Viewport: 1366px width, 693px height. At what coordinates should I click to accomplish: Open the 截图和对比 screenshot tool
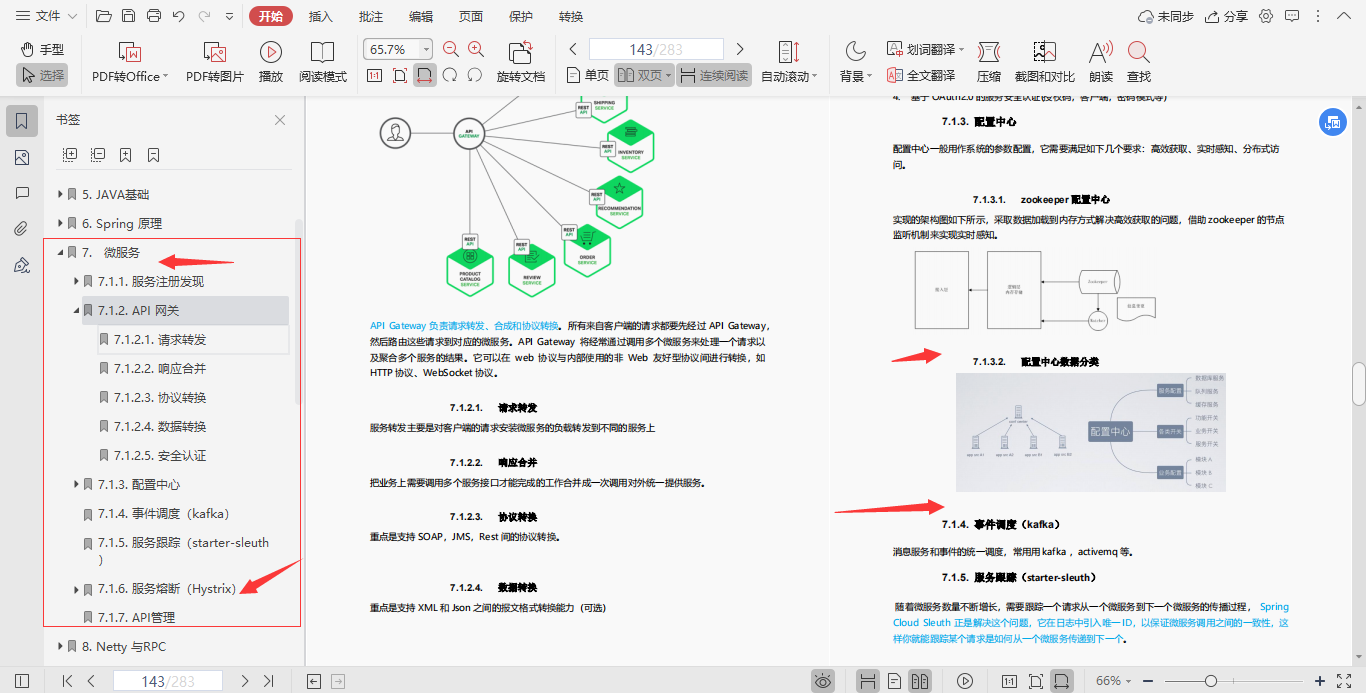pos(1044,60)
